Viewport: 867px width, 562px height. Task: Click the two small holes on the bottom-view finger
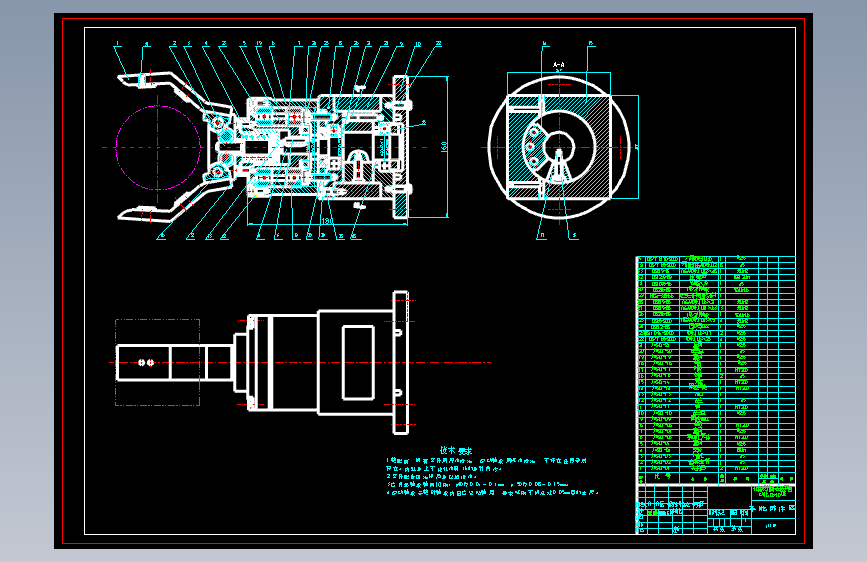[146, 363]
